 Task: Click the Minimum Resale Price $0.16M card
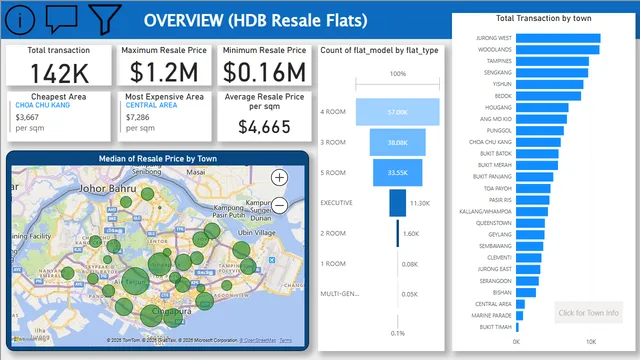click(264, 65)
